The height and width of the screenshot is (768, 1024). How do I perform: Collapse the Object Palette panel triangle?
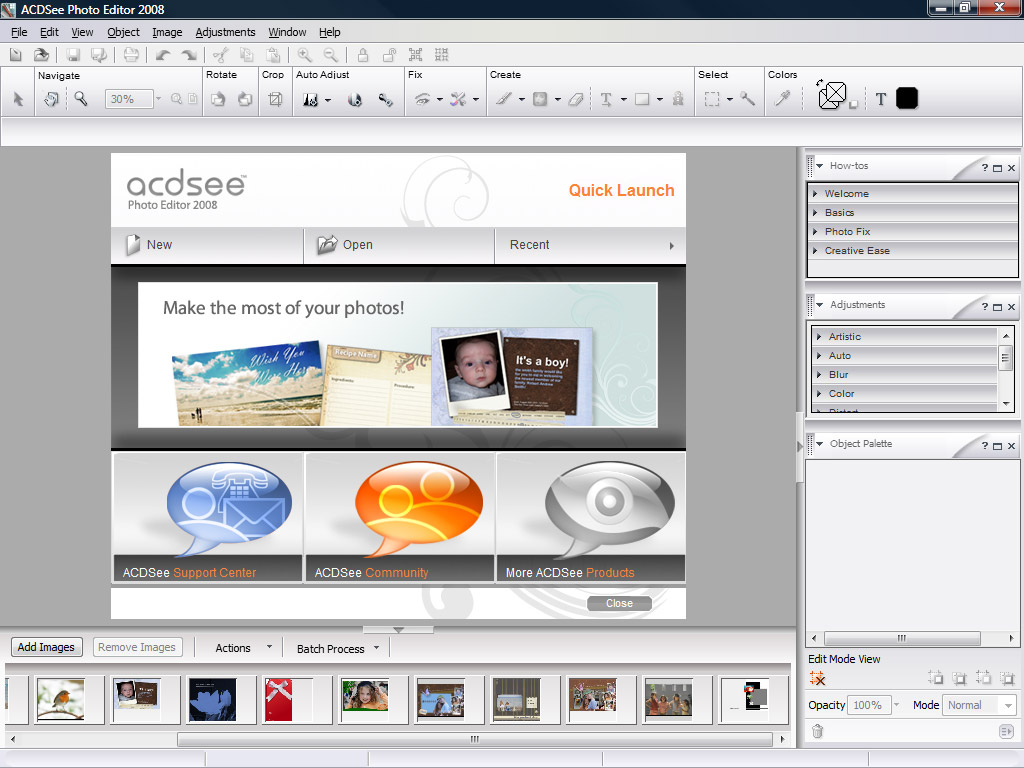[820, 443]
